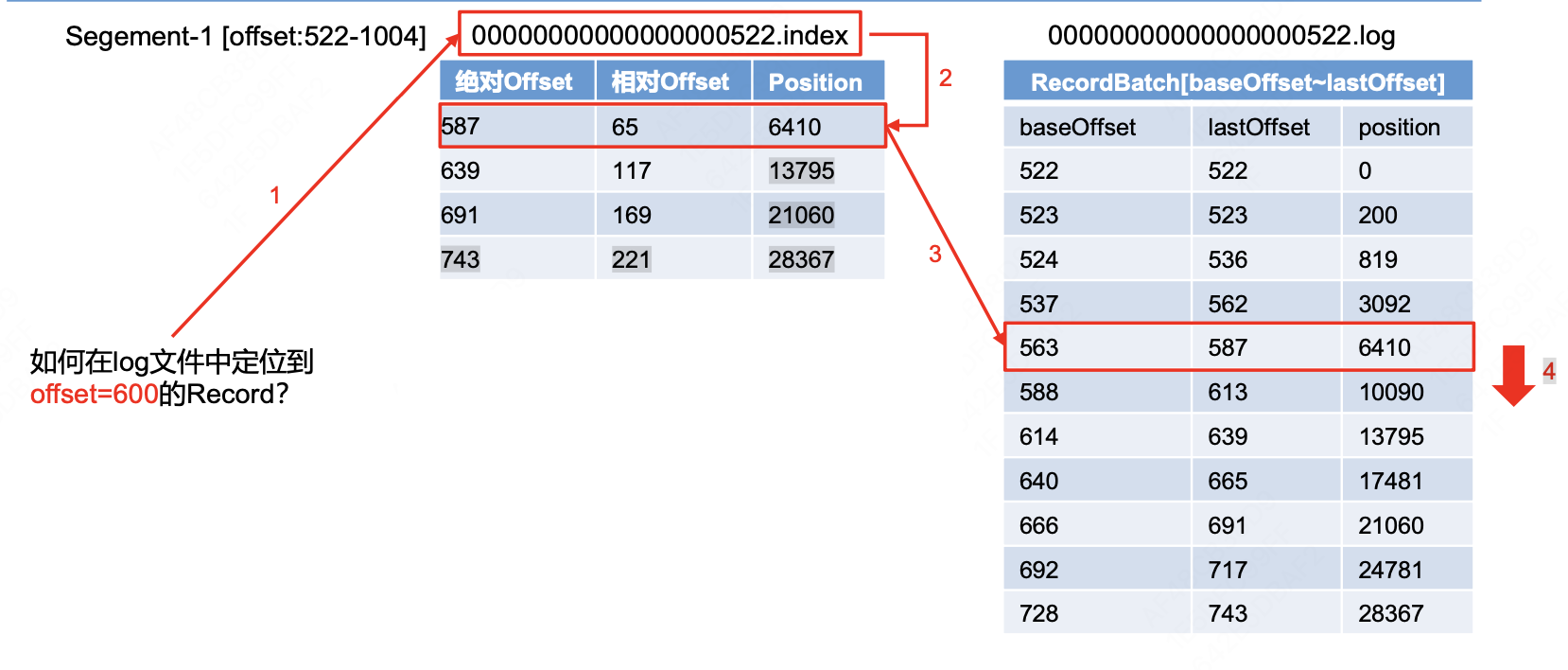Click the red offset=600 text
The height and width of the screenshot is (670, 1568).
(x=94, y=395)
